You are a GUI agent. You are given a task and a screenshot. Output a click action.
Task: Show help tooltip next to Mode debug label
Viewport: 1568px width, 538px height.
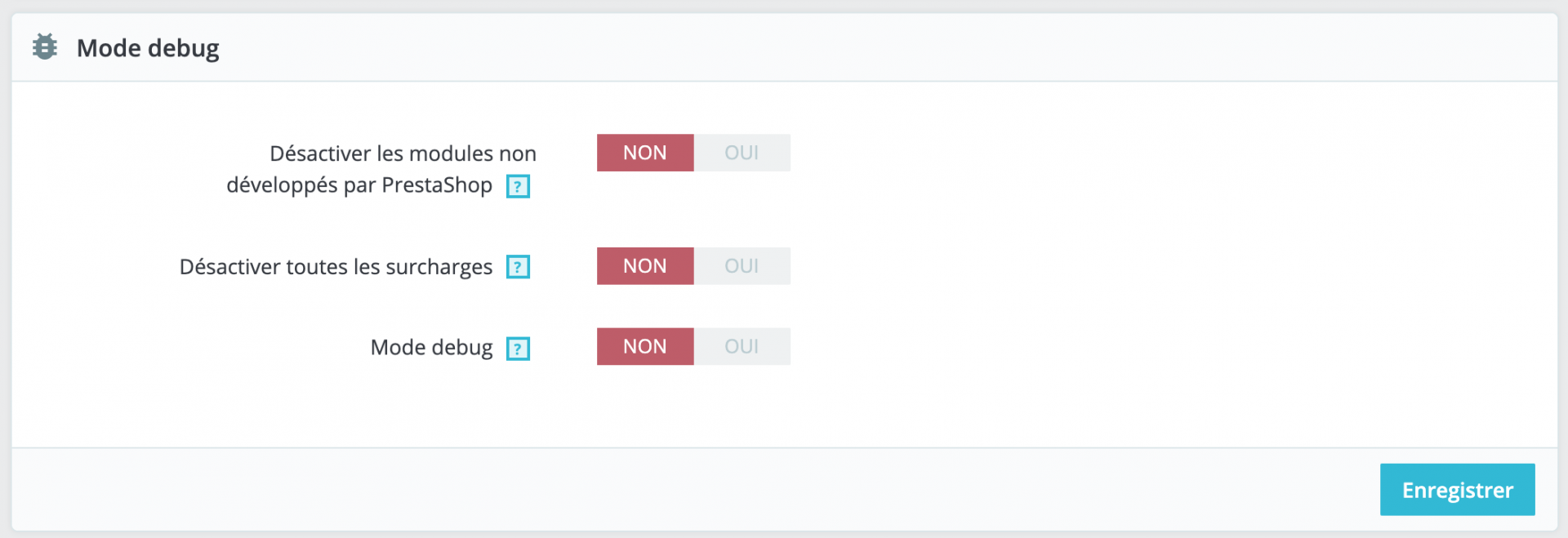[x=518, y=349]
